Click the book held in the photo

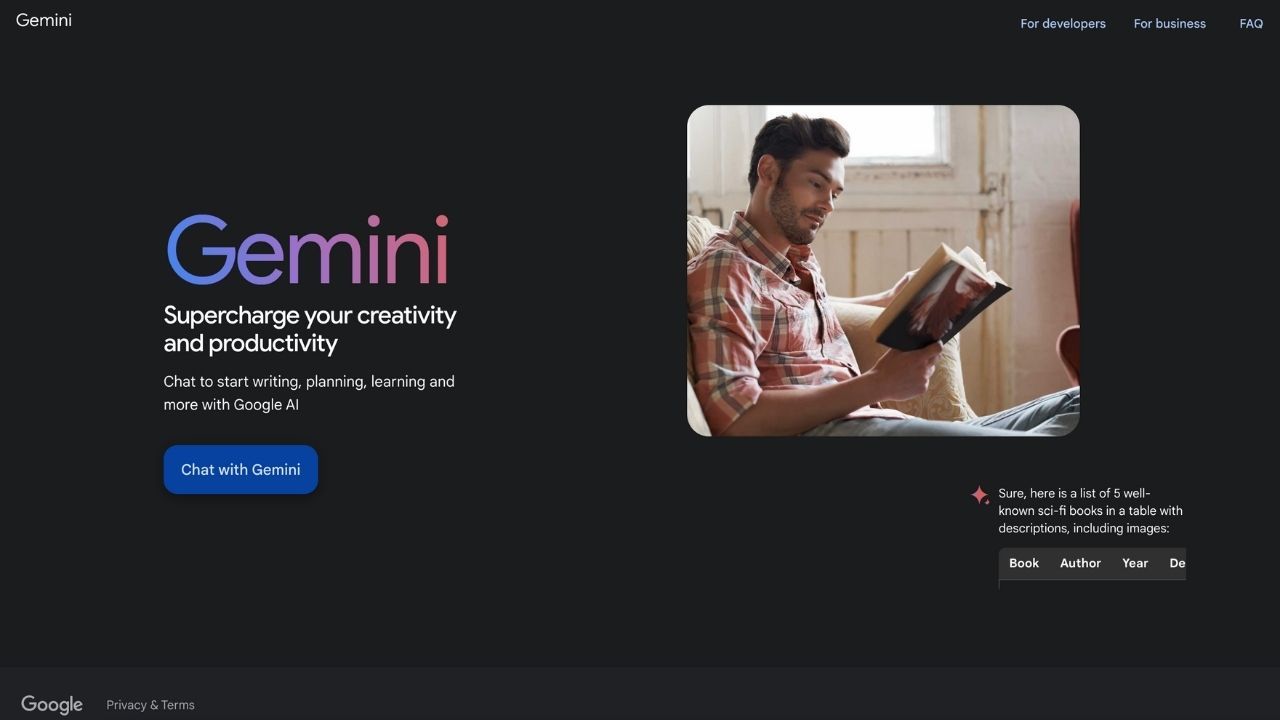point(940,297)
